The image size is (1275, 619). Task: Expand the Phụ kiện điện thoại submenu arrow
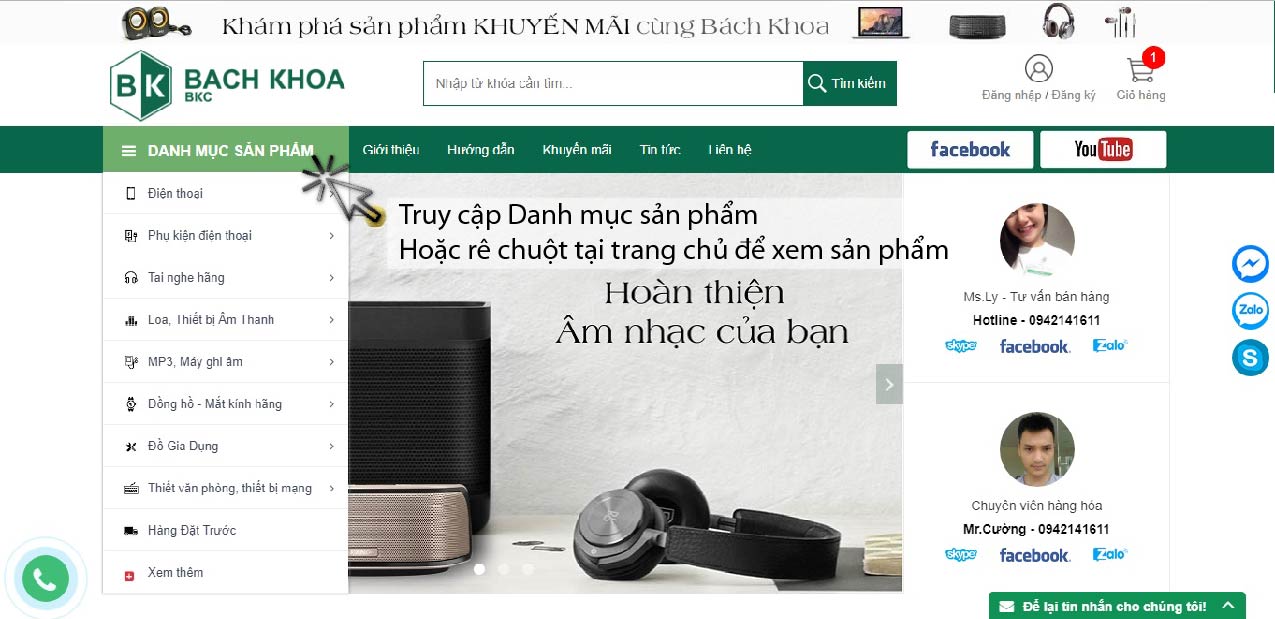(x=331, y=236)
